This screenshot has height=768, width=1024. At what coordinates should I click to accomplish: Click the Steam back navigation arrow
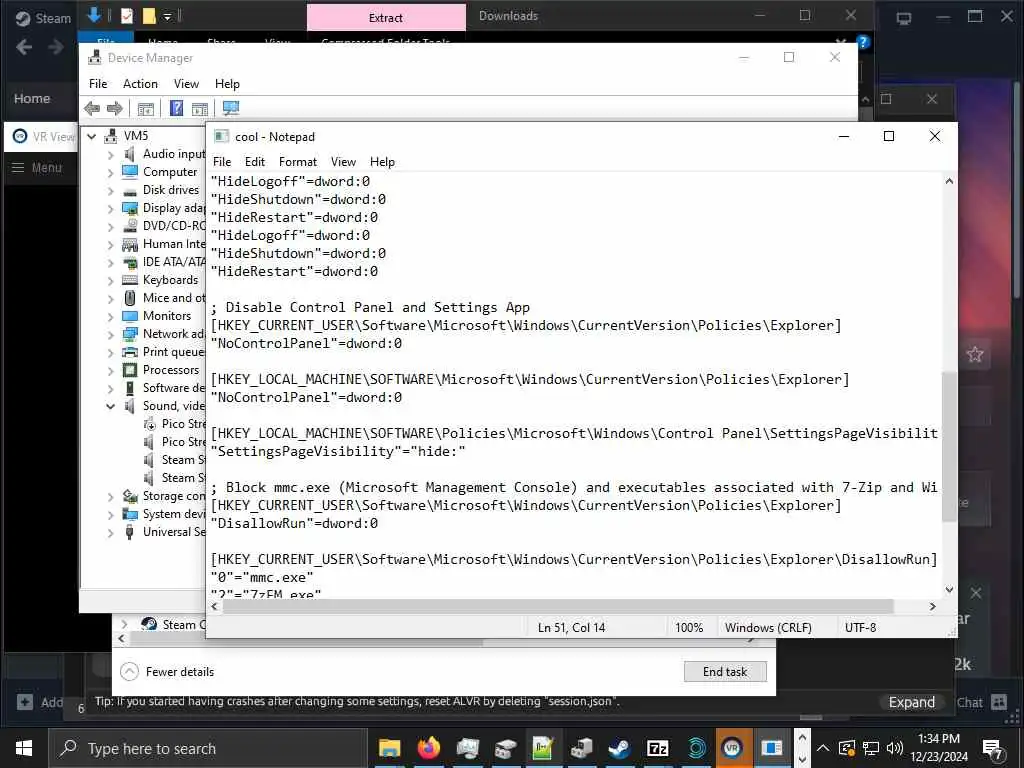coord(24,47)
